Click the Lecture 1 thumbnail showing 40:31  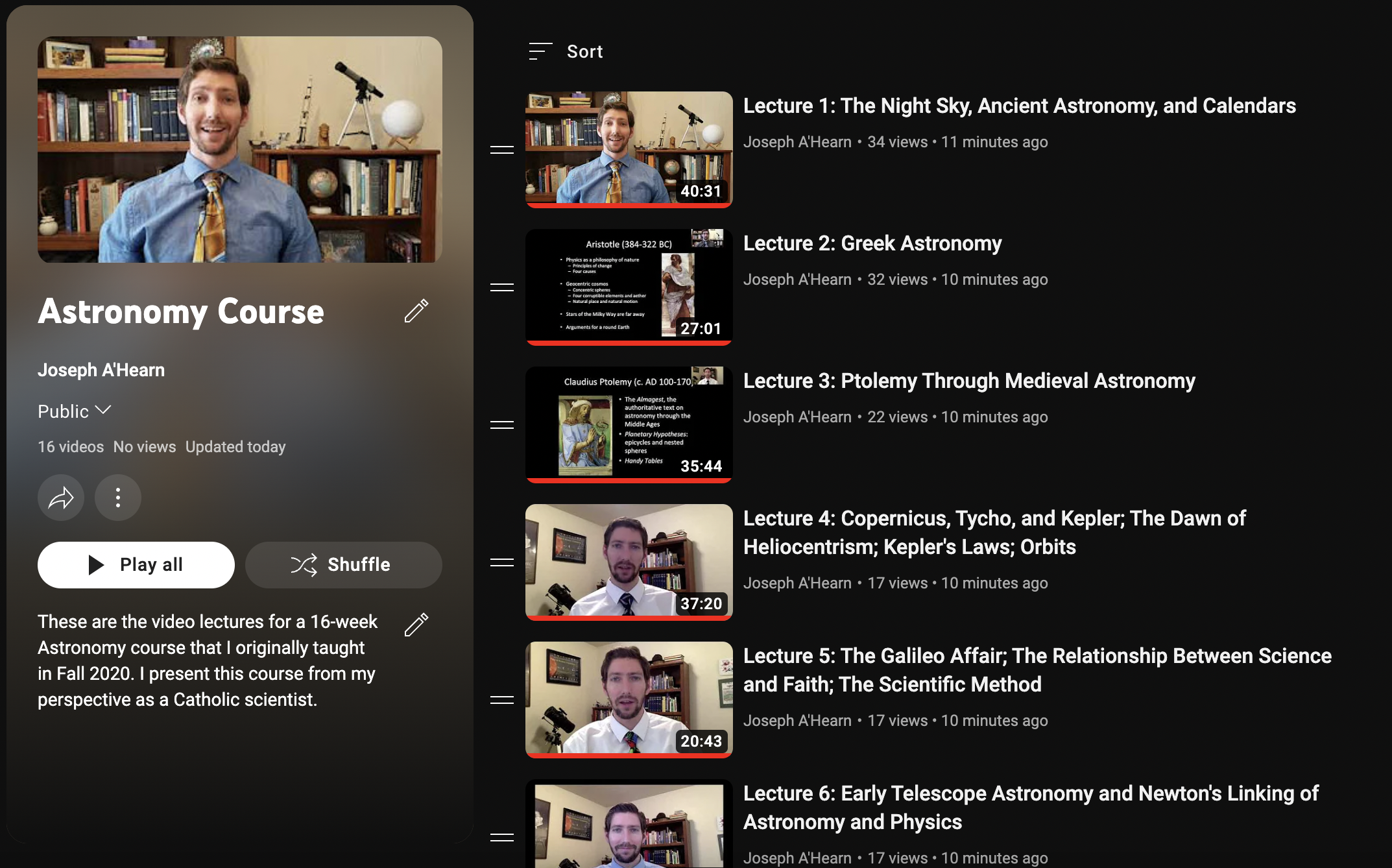pyautogui.click(x=629, y=150)
